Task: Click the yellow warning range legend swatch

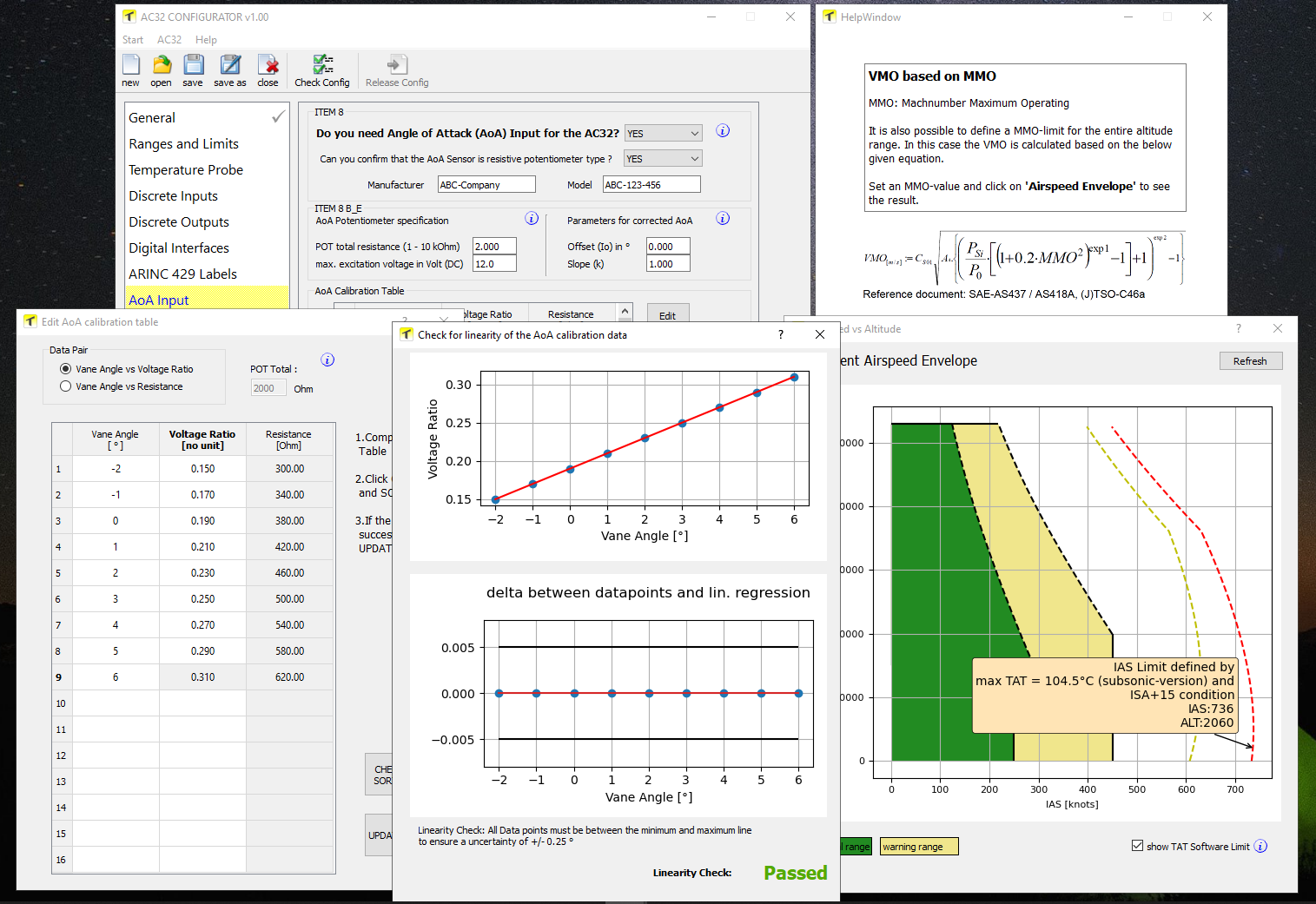Action: 918,847
